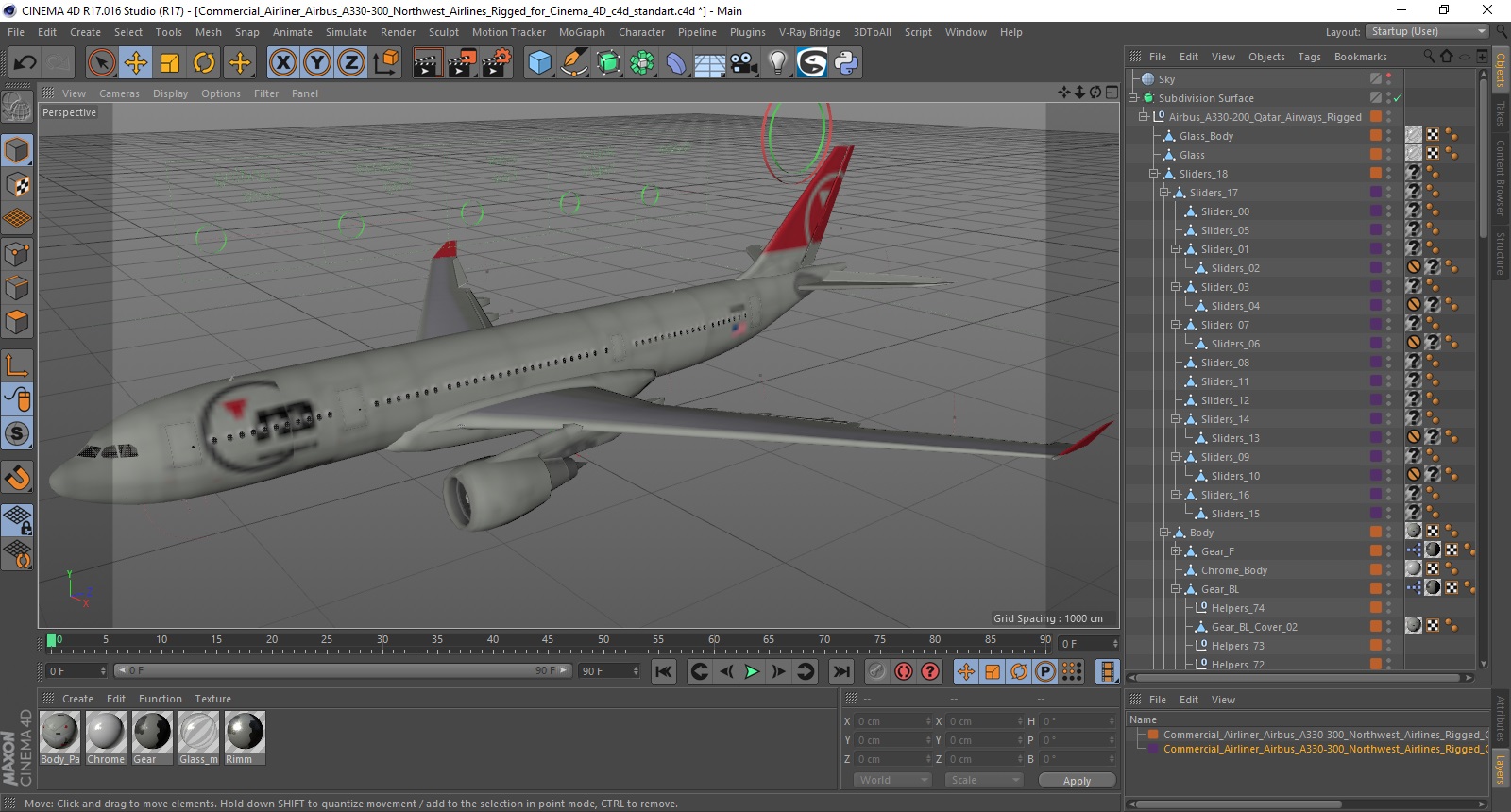
Task: Open Edit Render Settings icon
Action: click(497, 63)
